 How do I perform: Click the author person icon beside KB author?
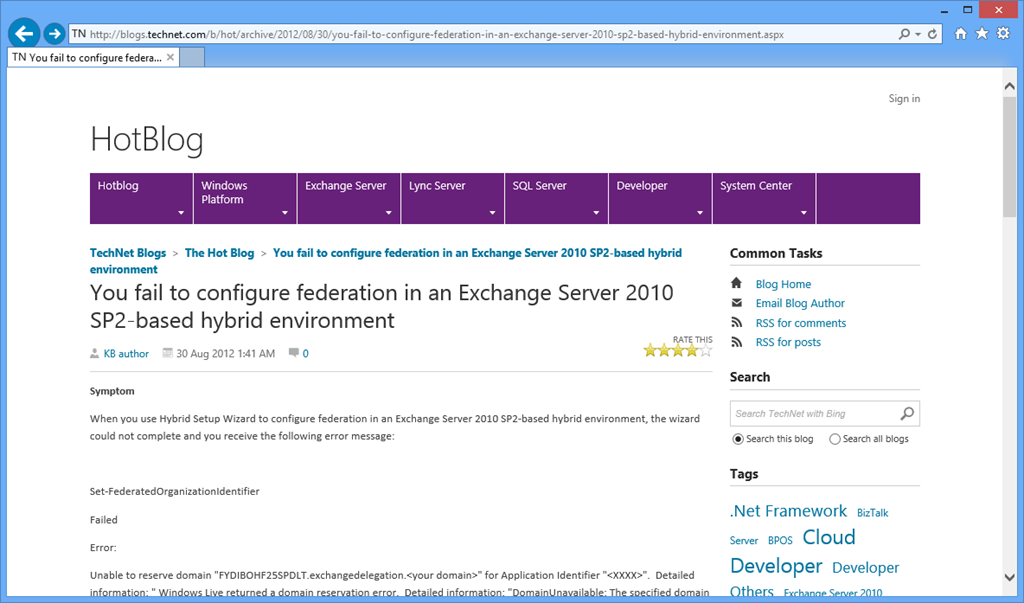coord(95,353)
